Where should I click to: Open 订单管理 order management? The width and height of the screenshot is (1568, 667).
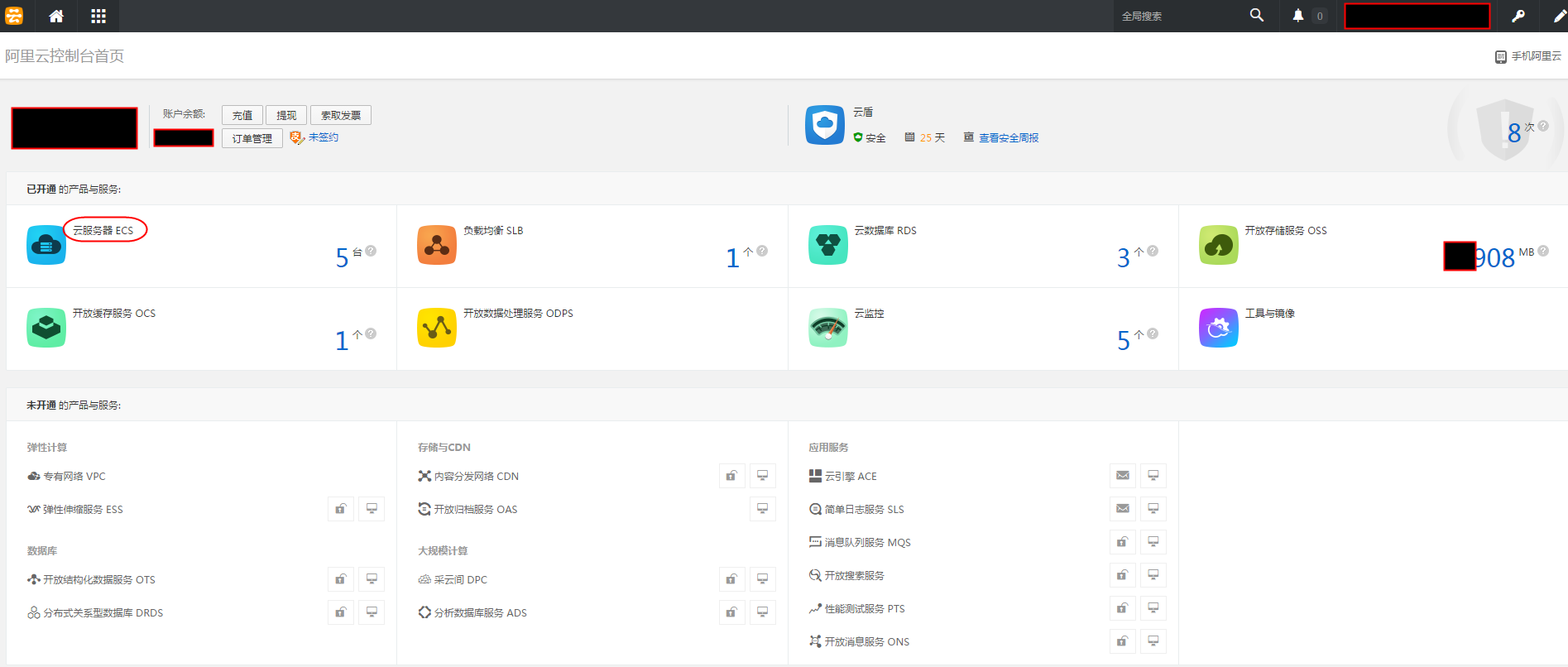click(252, 138)
